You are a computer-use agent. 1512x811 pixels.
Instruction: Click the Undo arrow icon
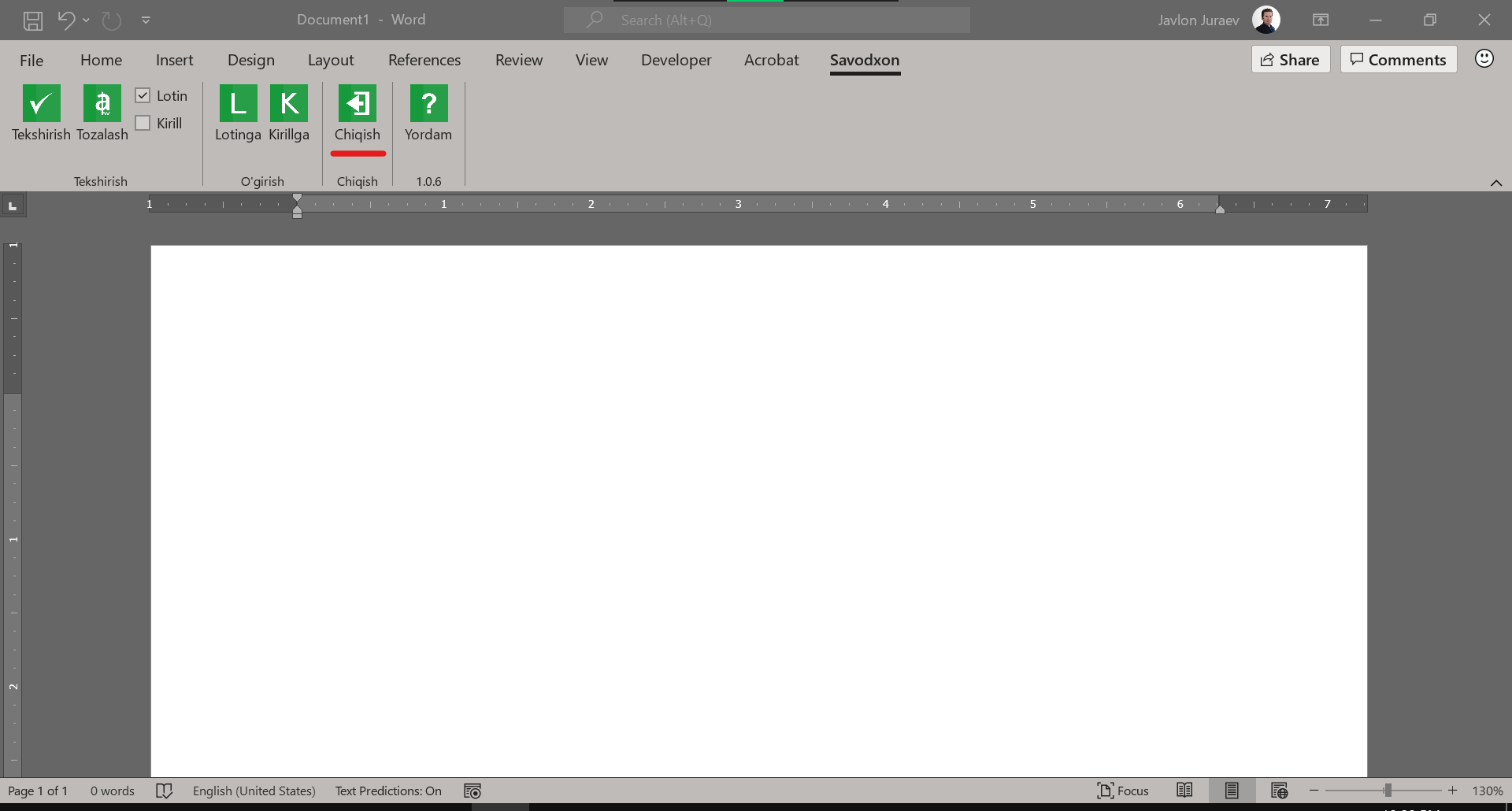coord(66,20)
